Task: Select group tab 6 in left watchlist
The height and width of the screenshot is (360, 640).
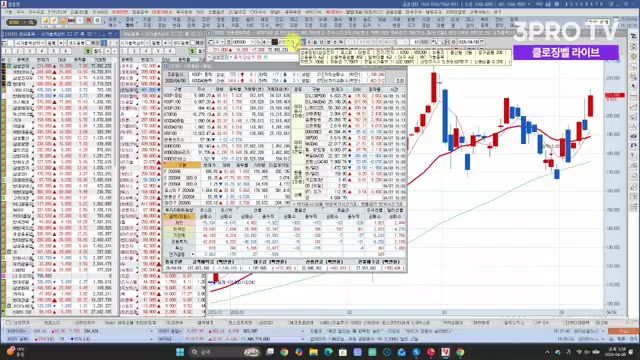Action: [x=65, y=51]
